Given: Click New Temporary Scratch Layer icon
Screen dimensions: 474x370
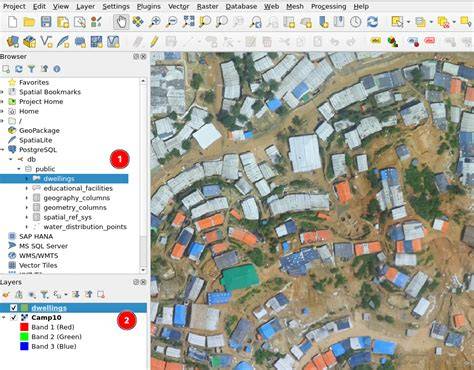Looking at the screenshot, I should pyautogui.click(x=80, y=42).
